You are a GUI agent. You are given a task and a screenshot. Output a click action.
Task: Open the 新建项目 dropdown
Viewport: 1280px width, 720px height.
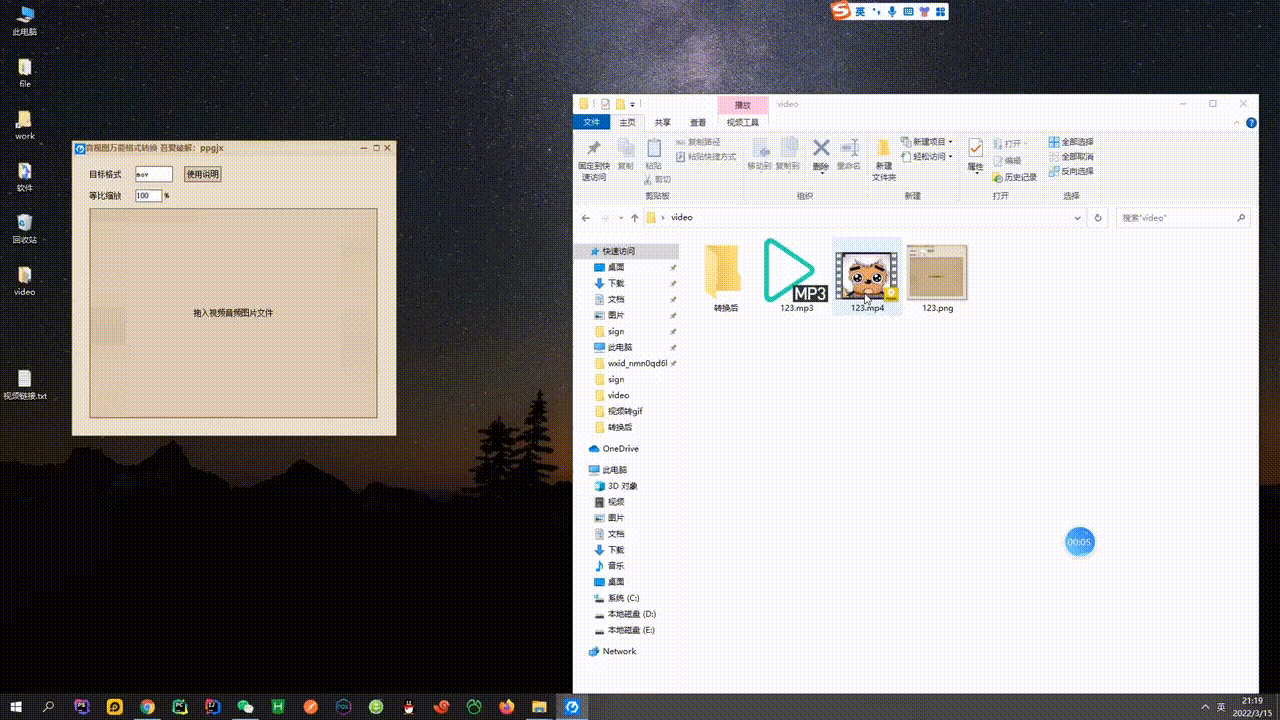tap(926, 142)
